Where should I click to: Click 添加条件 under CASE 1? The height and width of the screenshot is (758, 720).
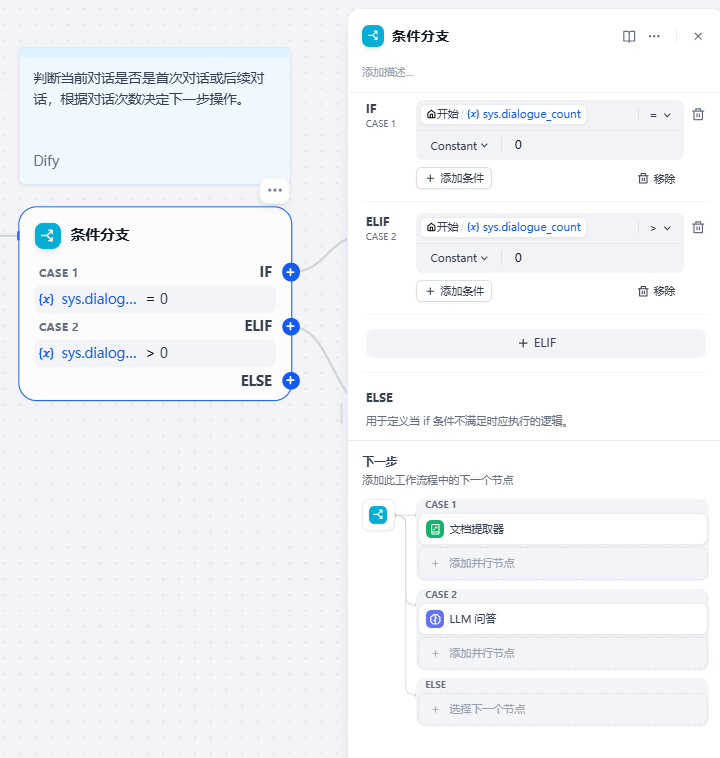454,178
